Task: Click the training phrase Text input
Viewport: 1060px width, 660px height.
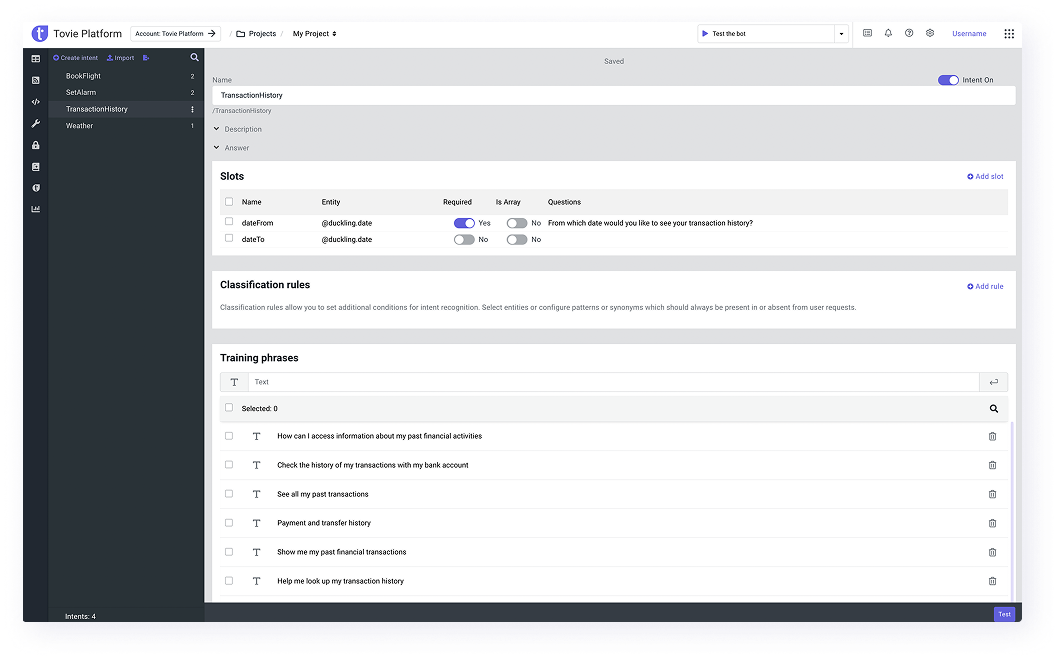Action: 614,382
